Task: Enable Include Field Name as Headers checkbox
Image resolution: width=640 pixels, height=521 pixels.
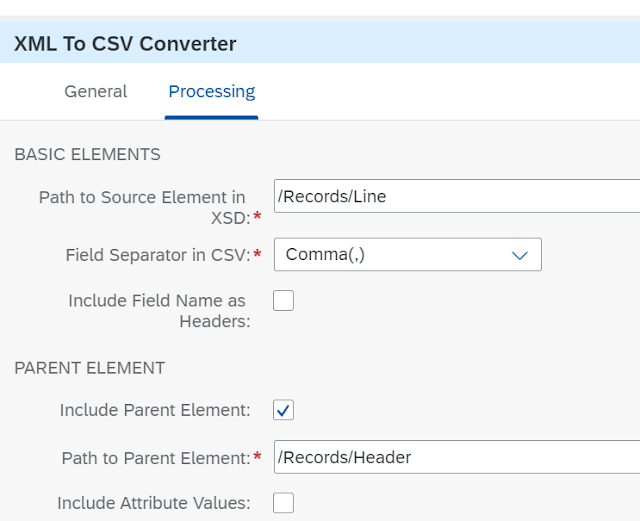Action: [x=283, y=301]
